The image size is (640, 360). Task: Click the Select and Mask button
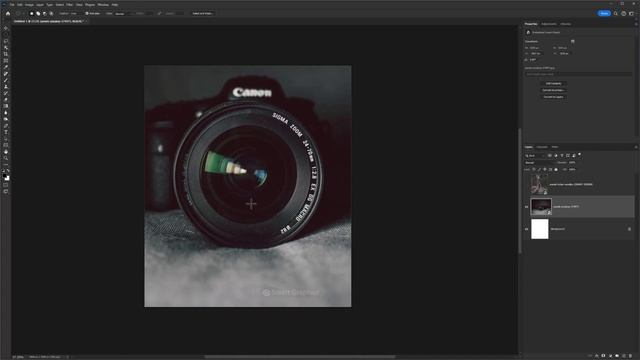pos(203,13)
